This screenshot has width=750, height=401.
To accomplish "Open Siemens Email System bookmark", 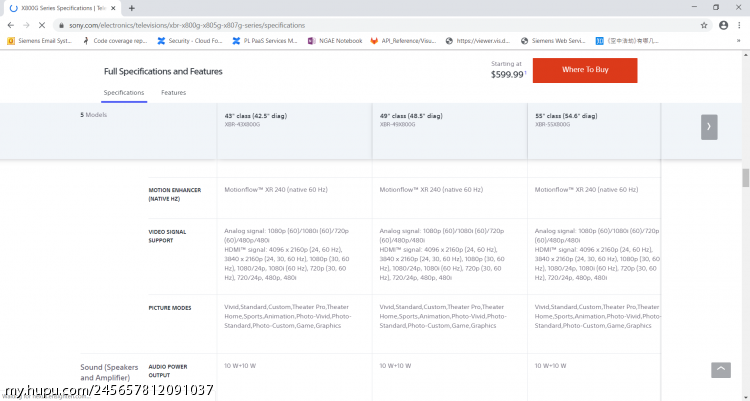I will pos(40,41).
